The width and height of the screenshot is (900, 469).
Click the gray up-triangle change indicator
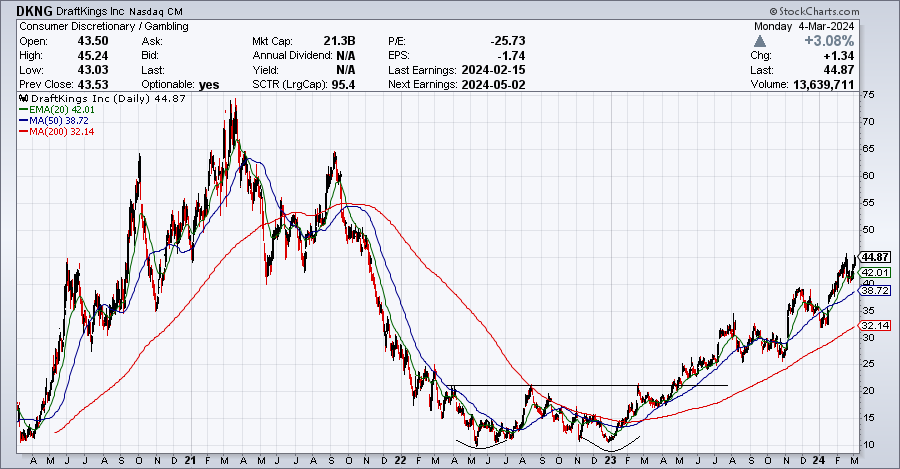(759, 41)
